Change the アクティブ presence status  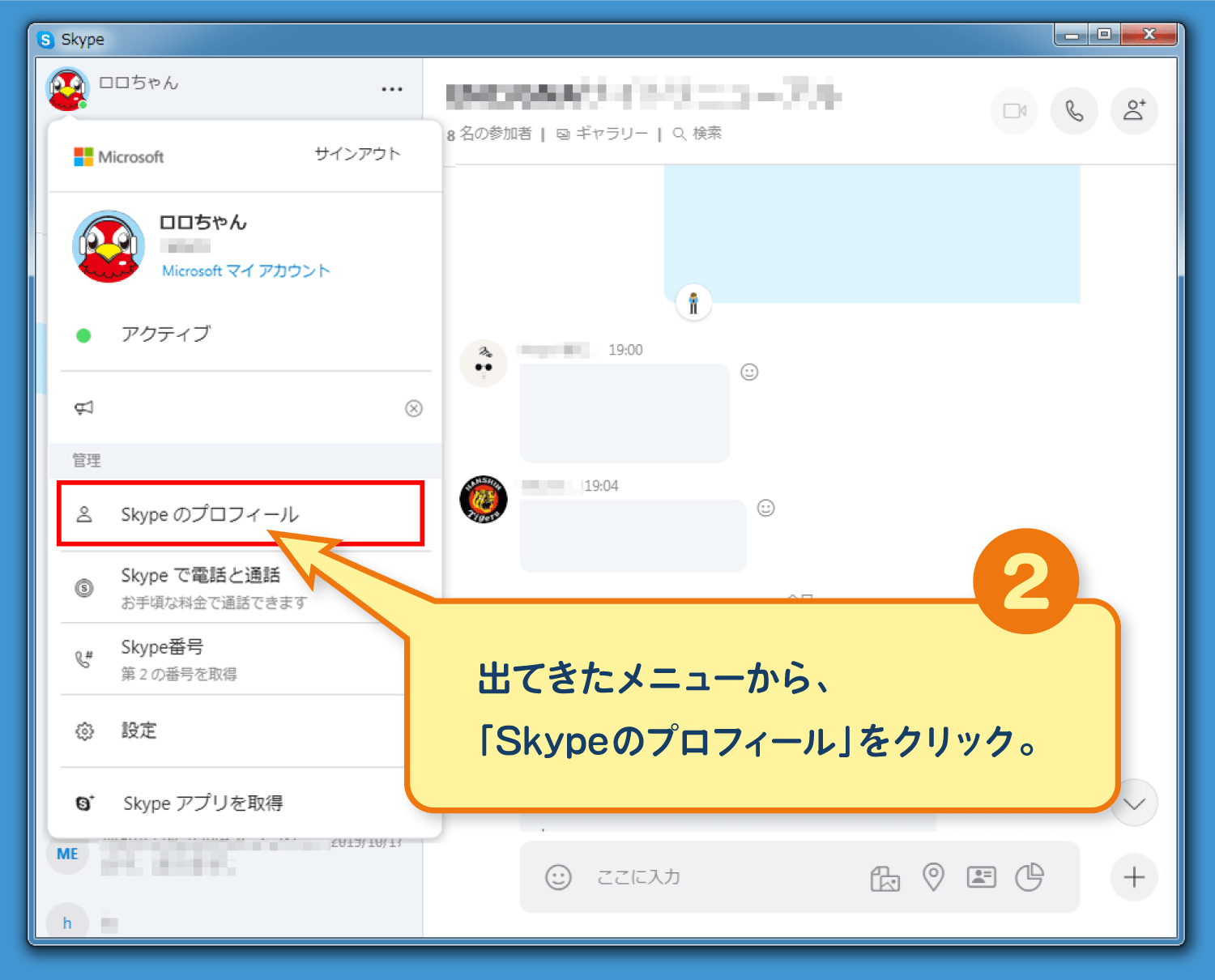click(x=165, y=334)
